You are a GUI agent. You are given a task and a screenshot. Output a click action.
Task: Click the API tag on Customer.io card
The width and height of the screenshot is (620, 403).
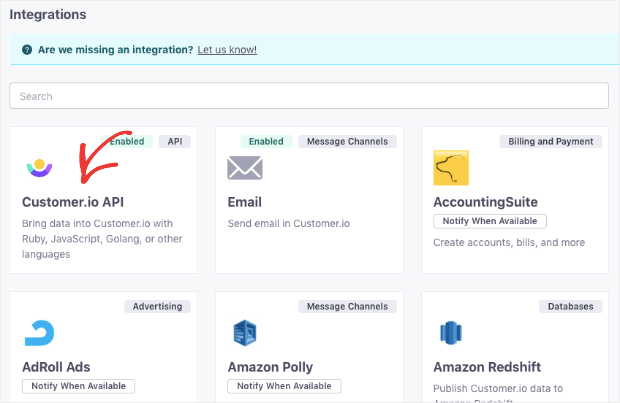(x=175, y=142)
